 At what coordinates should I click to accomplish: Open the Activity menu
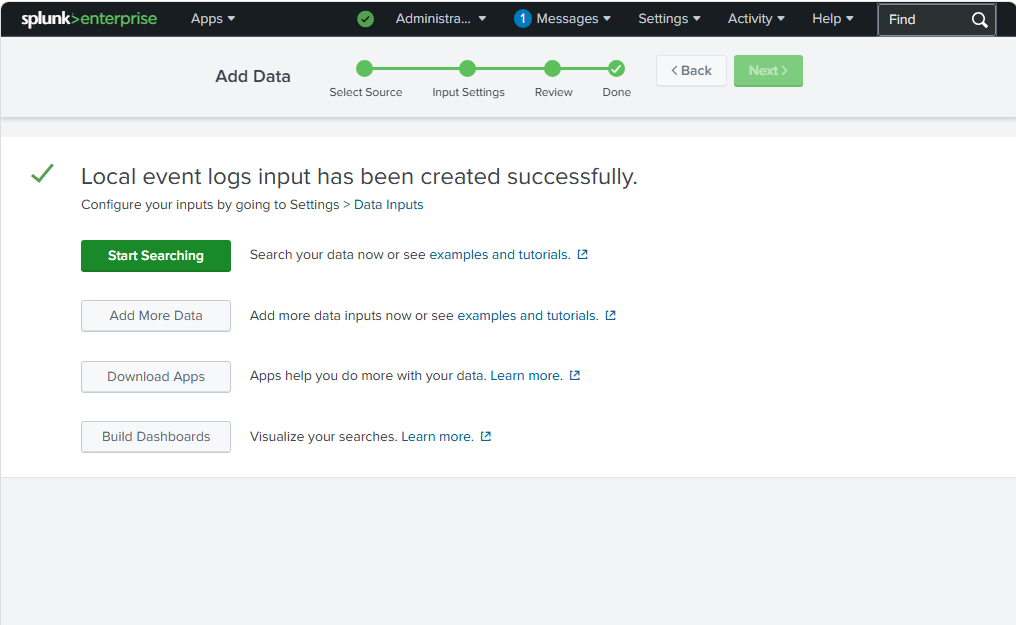756,19
